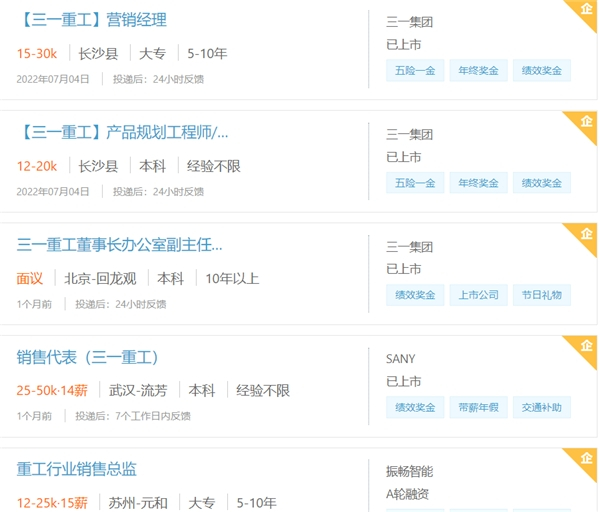Click the 25-50k·14薪 salary text
This screenshot has height=512, width=600.
tap(52, 391)
